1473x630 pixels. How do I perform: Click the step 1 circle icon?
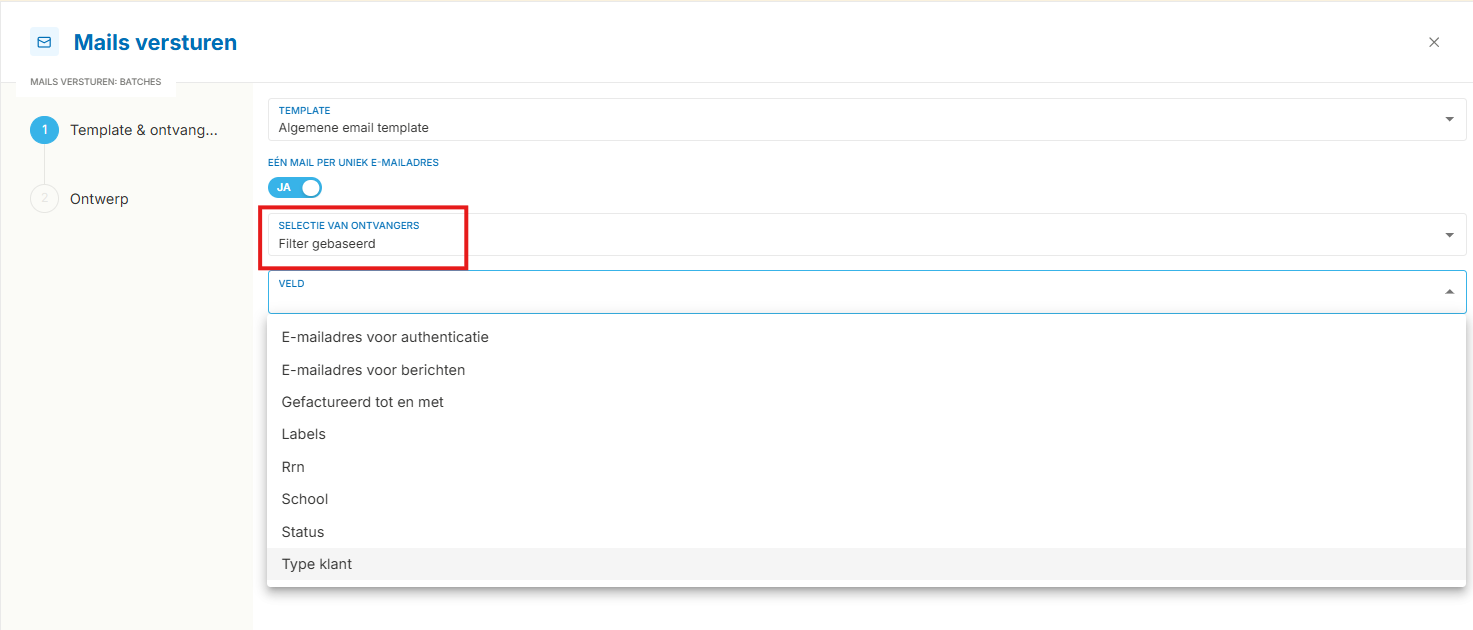click(44, 130)
